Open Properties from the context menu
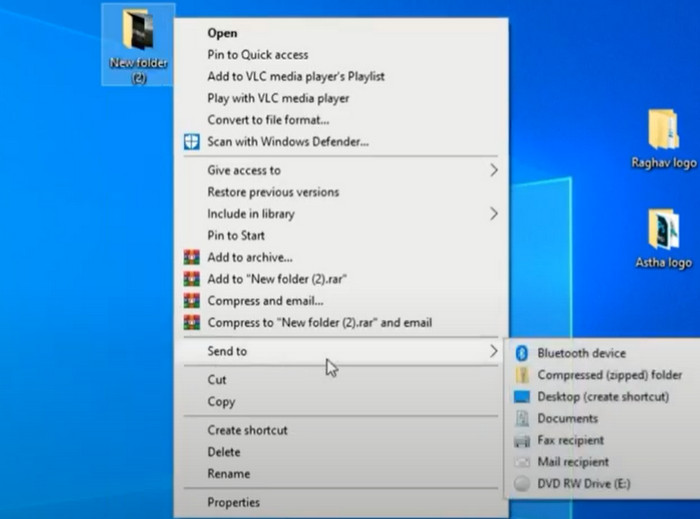The image size is (700, 519). click(341, 502)
